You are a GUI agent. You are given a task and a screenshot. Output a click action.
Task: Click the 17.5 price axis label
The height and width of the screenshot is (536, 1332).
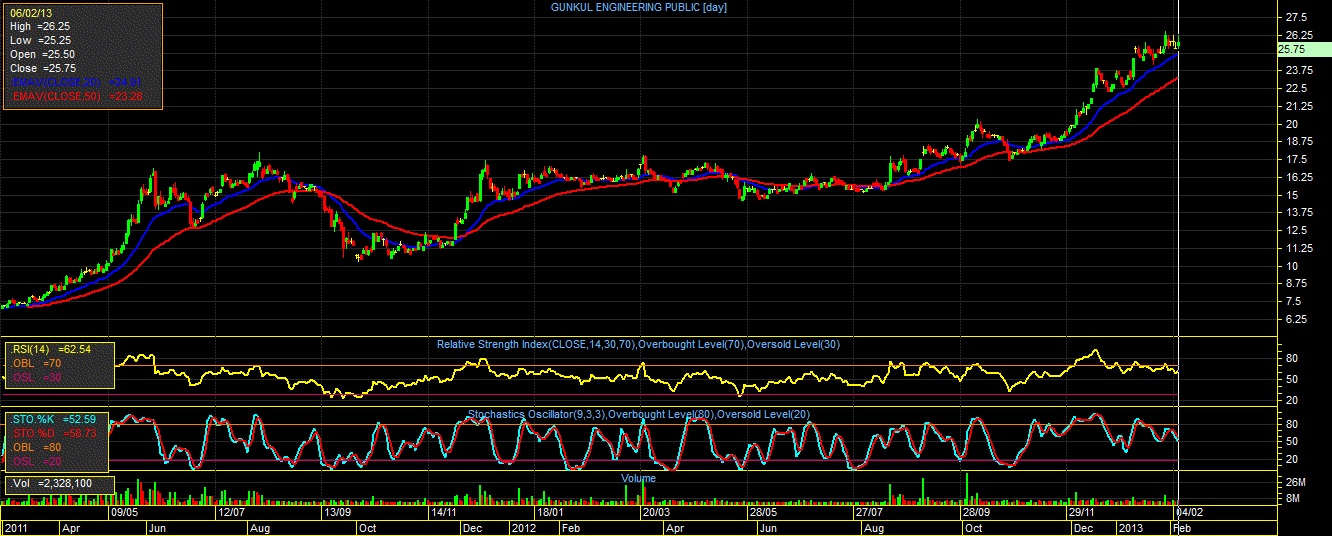[1297, 159]
